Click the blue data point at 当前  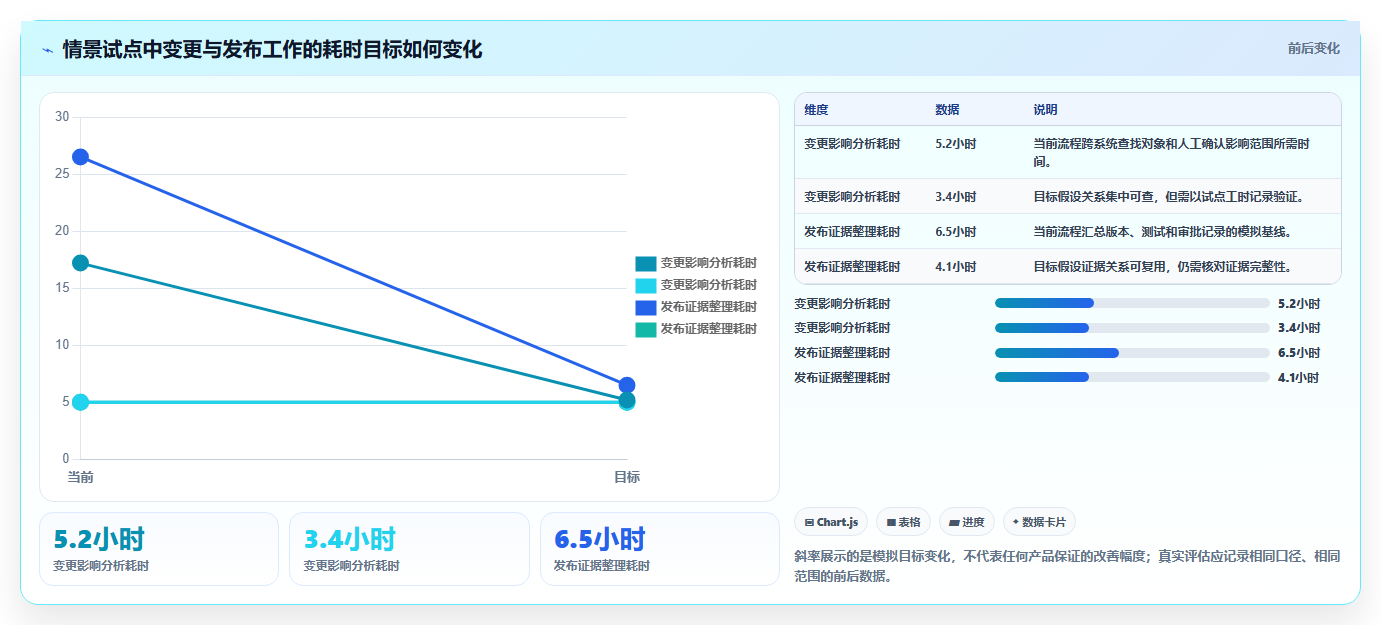(x=80, y=157)
